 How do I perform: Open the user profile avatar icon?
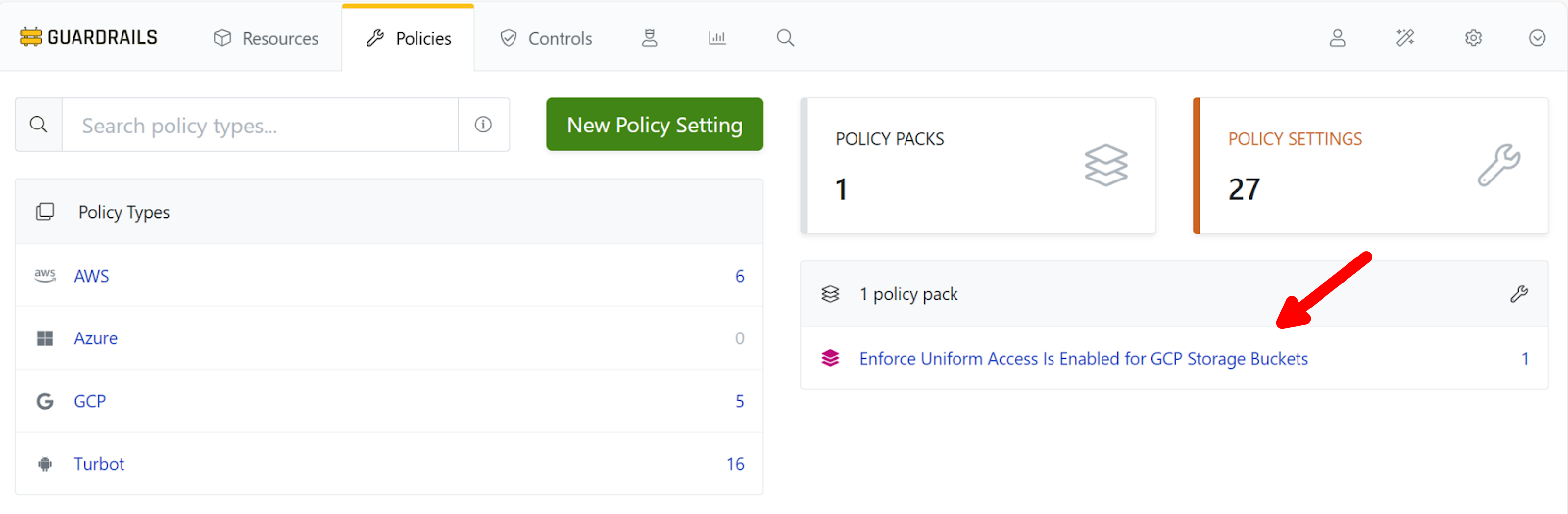pos(1337,38)
